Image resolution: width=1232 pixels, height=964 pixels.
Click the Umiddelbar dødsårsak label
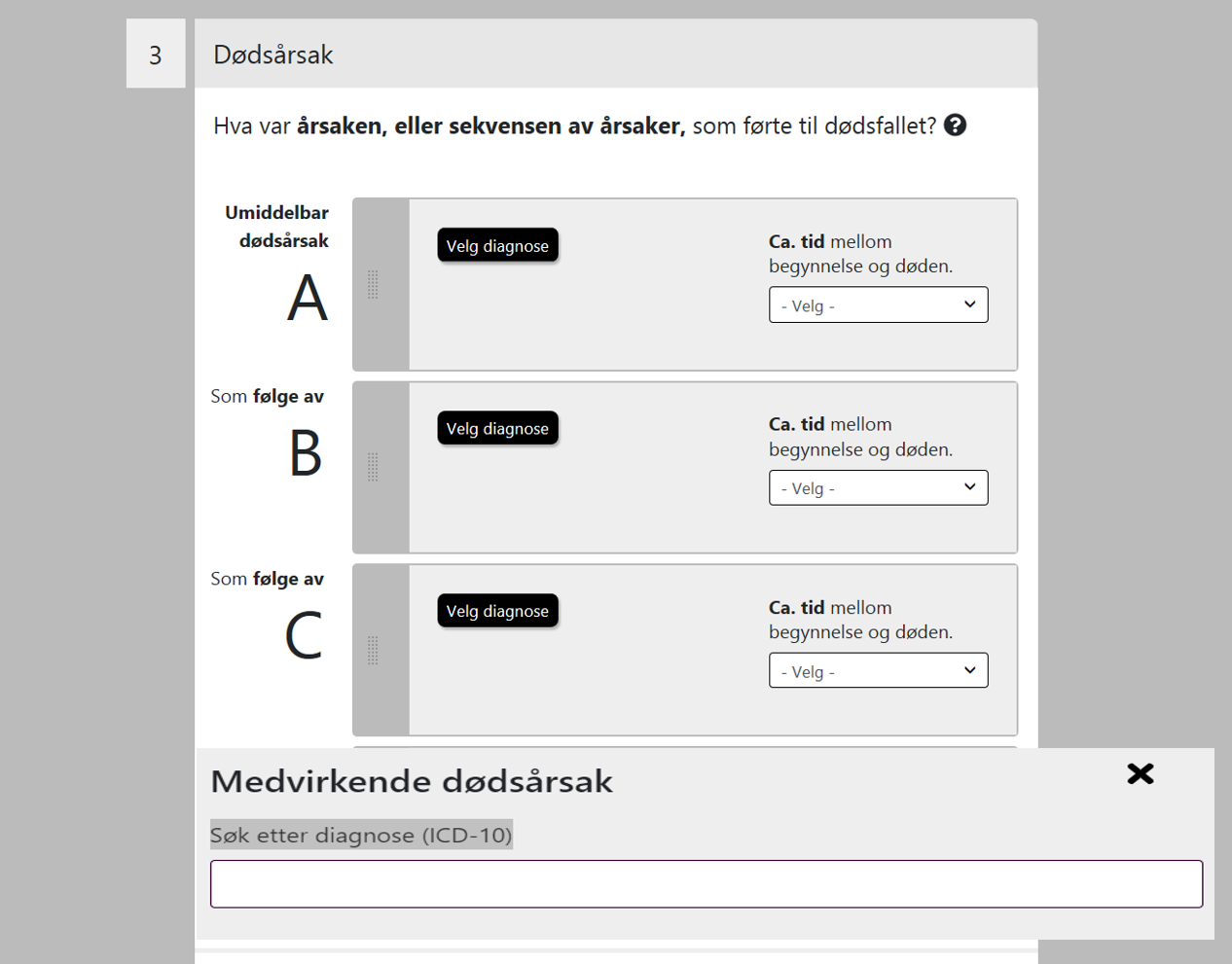(277, 227)
